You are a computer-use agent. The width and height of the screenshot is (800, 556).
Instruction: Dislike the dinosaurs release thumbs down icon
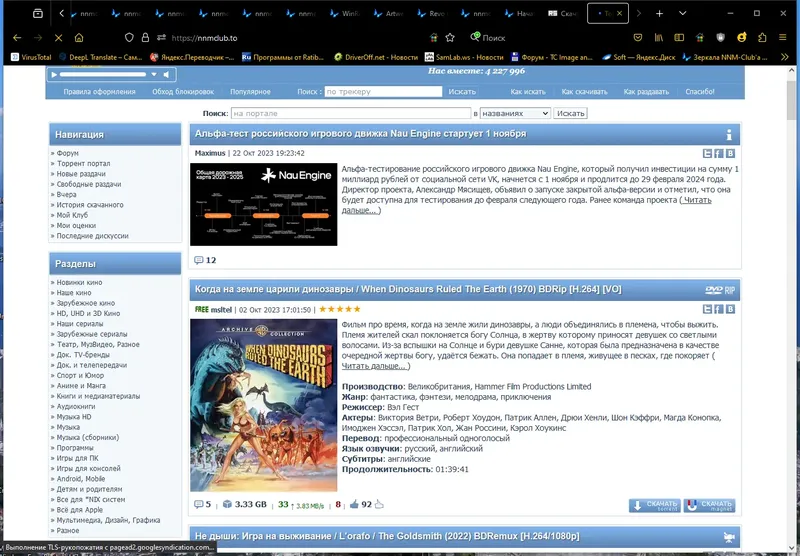coord(379,504)
